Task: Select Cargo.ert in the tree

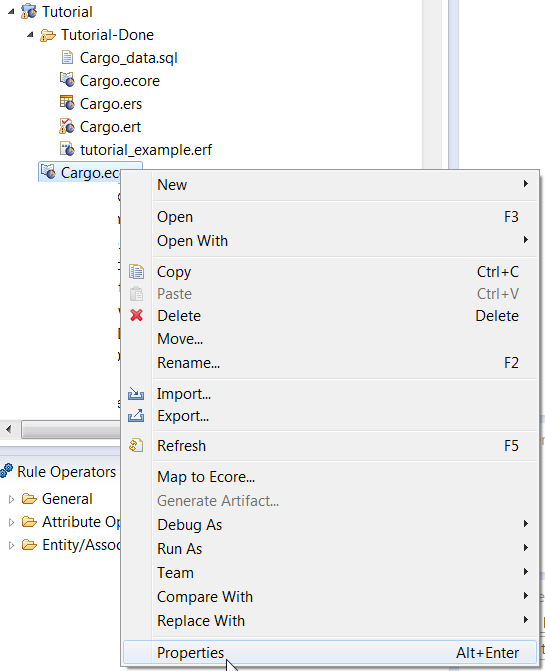Action: pos(110,127)
